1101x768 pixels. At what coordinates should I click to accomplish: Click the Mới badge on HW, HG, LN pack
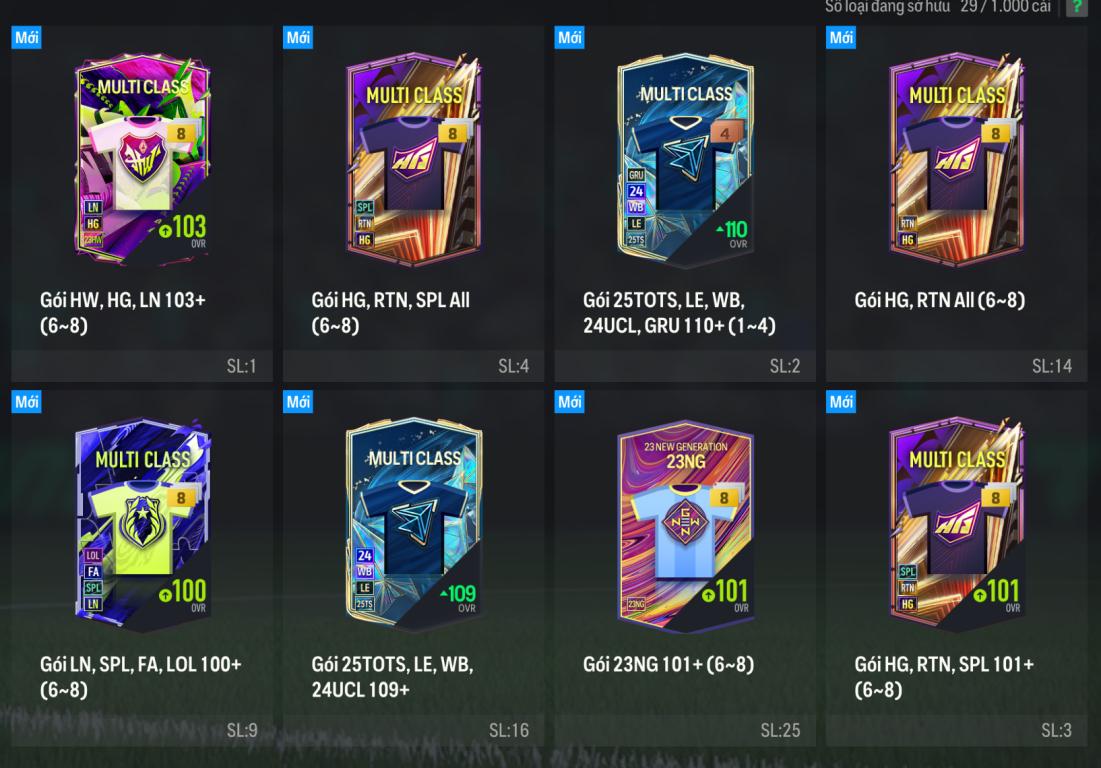pos(27,37)
